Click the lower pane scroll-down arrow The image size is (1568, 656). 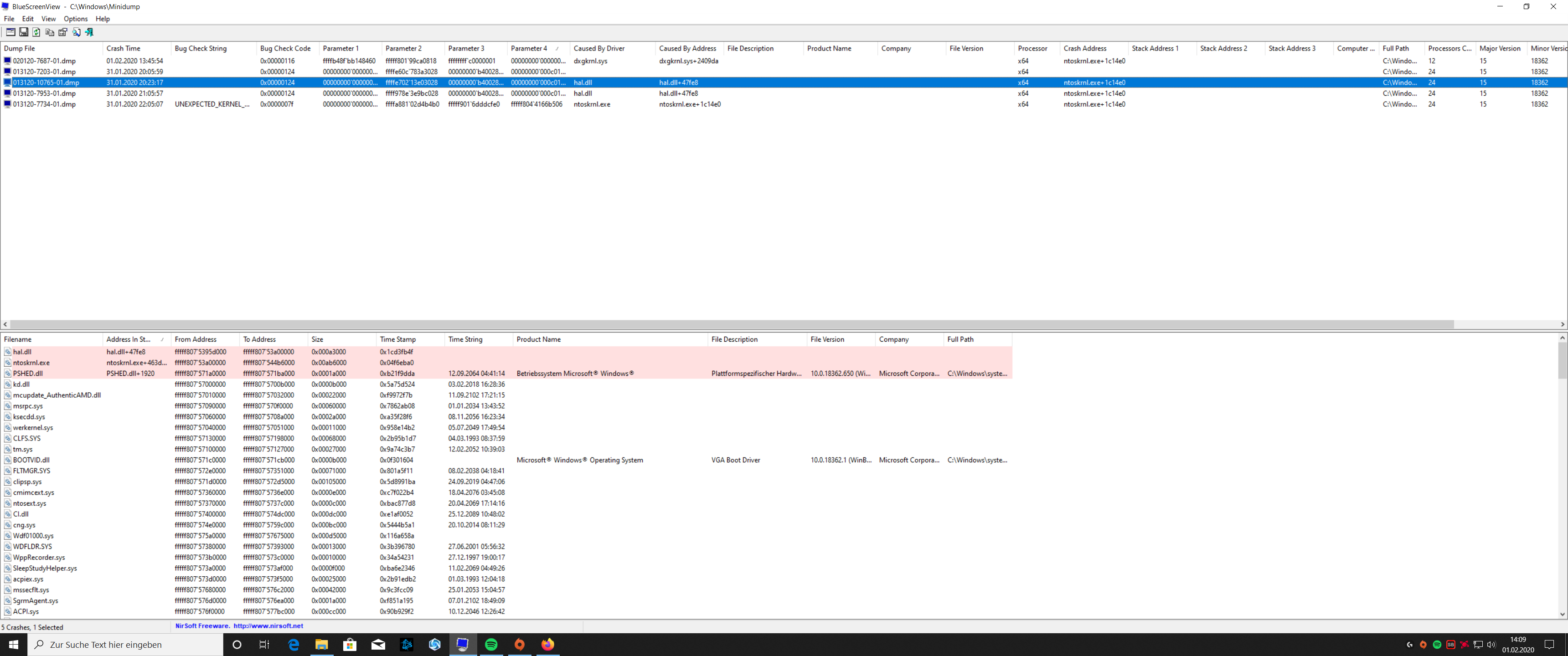point(1562,614)
